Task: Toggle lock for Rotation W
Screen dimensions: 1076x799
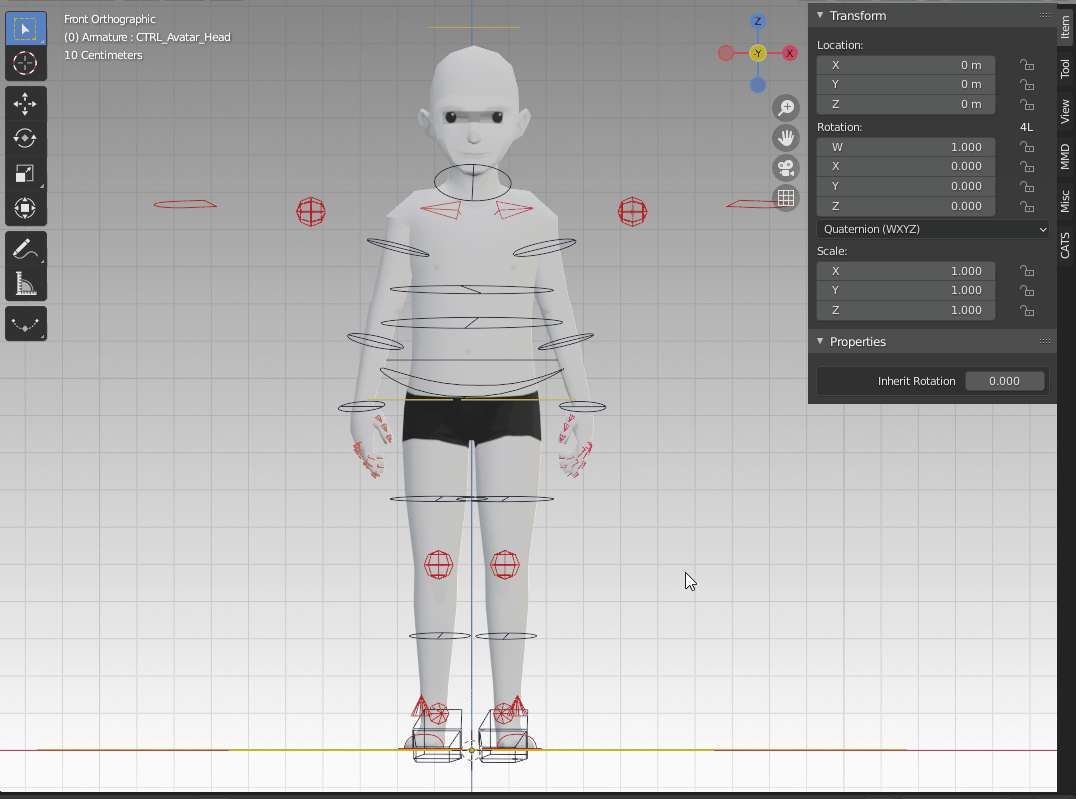Action: click(1027, 147)
